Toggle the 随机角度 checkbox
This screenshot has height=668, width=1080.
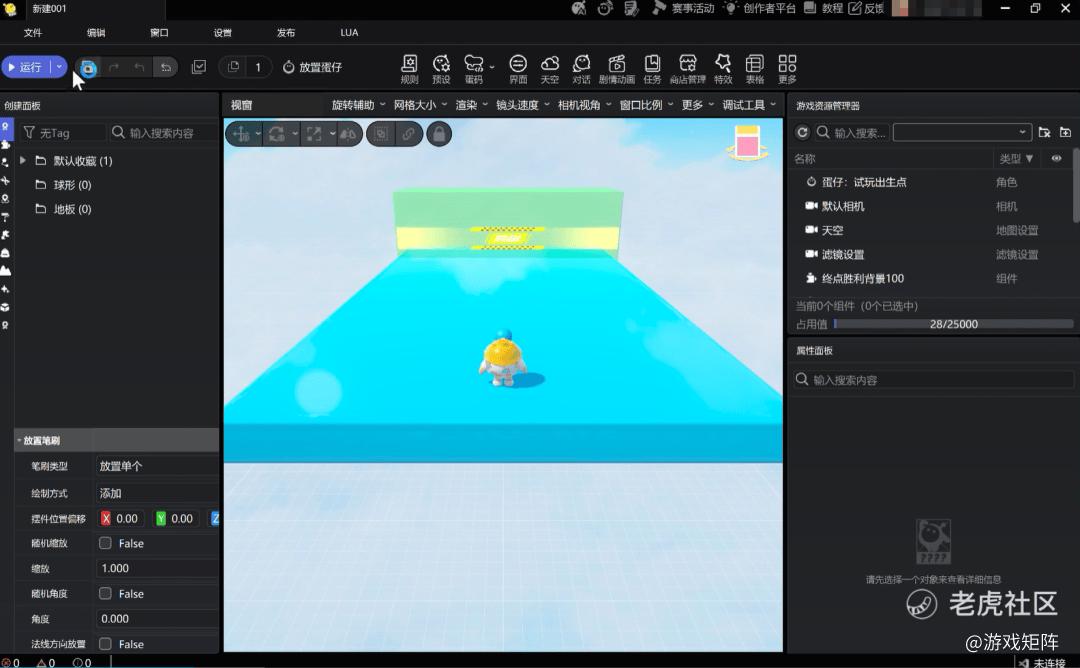[x=105, y=593]
